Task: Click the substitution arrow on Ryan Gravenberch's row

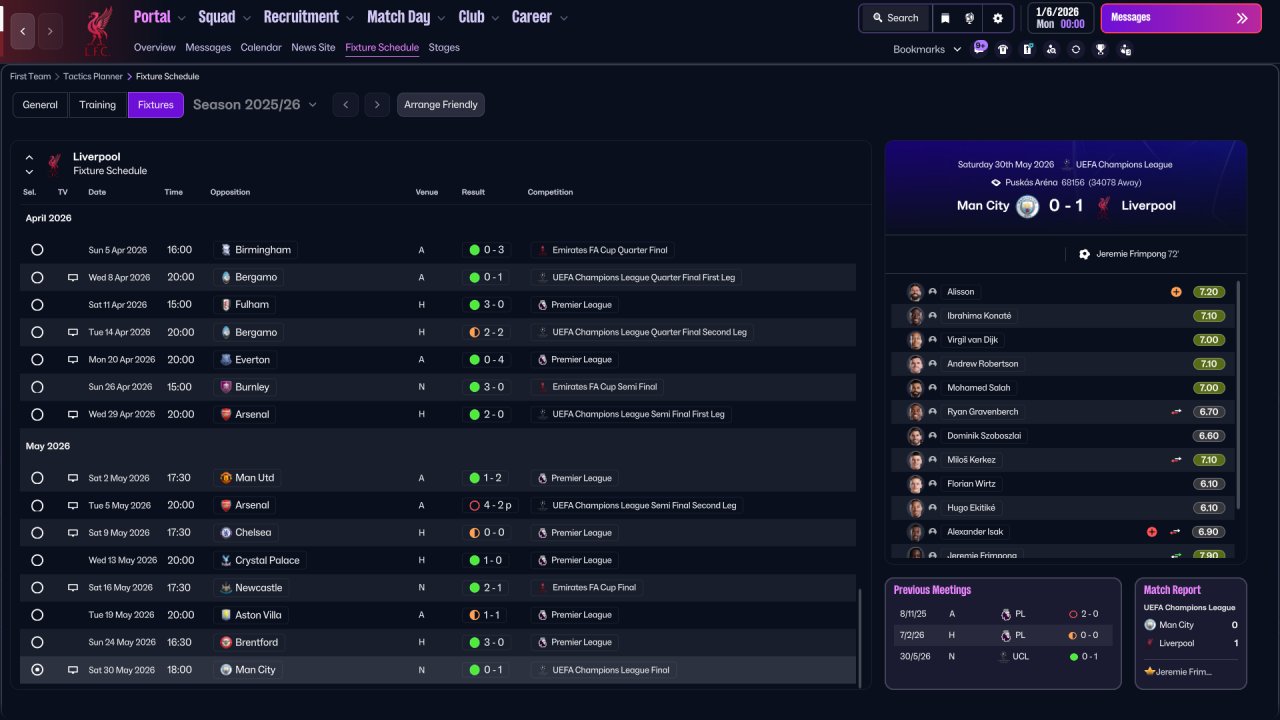Action: coord(1176,412)
